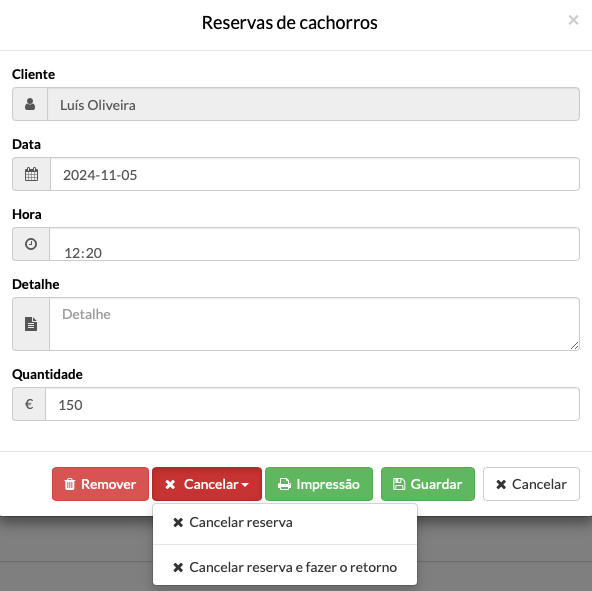
Task: Click the printer icon on Impressão button
Action: [x=284, y=484]
